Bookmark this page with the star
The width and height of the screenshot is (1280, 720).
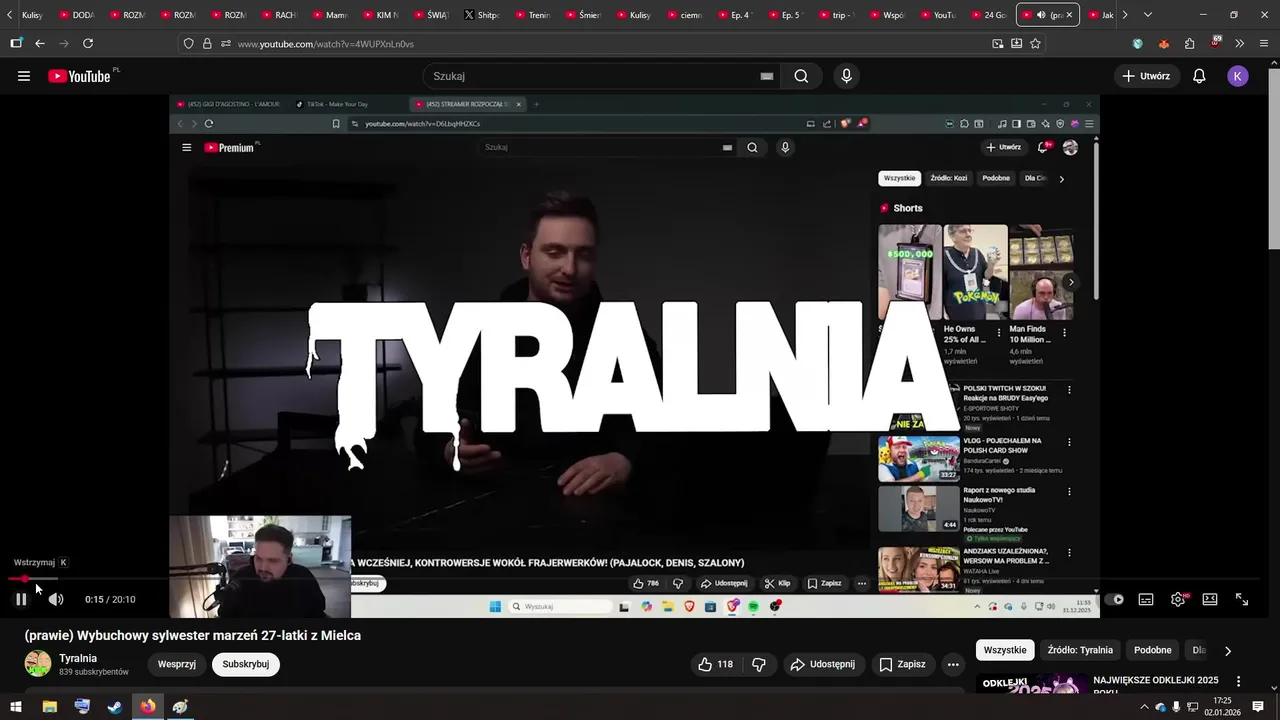point(1035,44)
